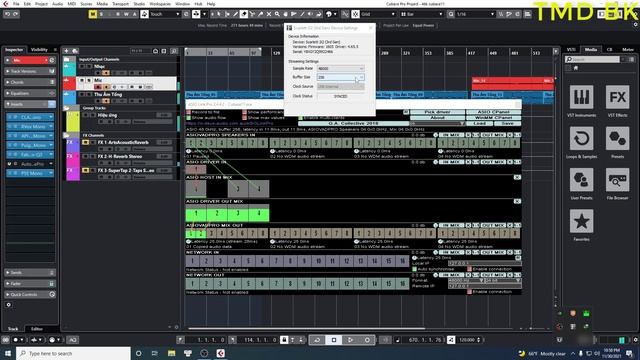Click the WinMM CPanel button
The height and width of the screenshot is (360, 640).
coord(493,118)
